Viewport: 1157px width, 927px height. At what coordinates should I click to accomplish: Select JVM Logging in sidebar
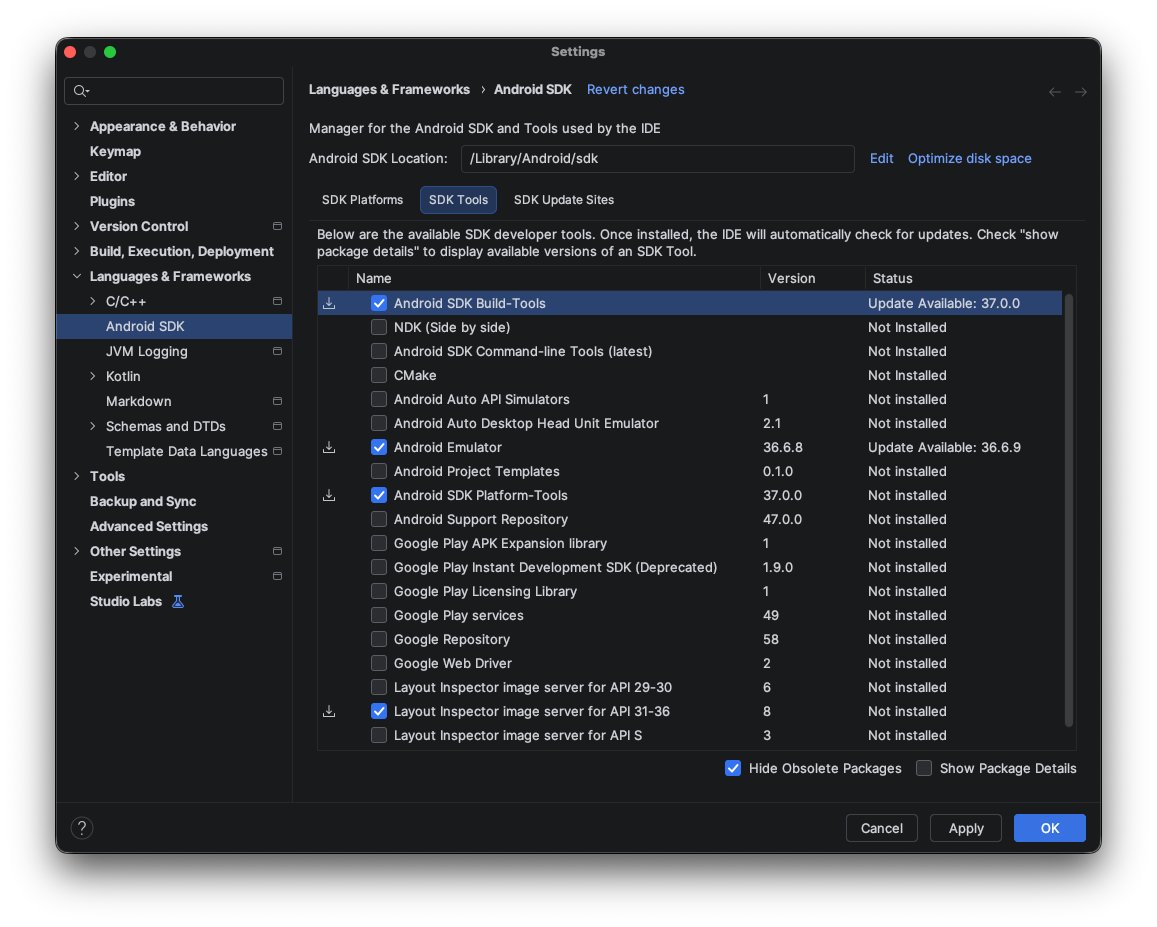(x=146, y=351)
